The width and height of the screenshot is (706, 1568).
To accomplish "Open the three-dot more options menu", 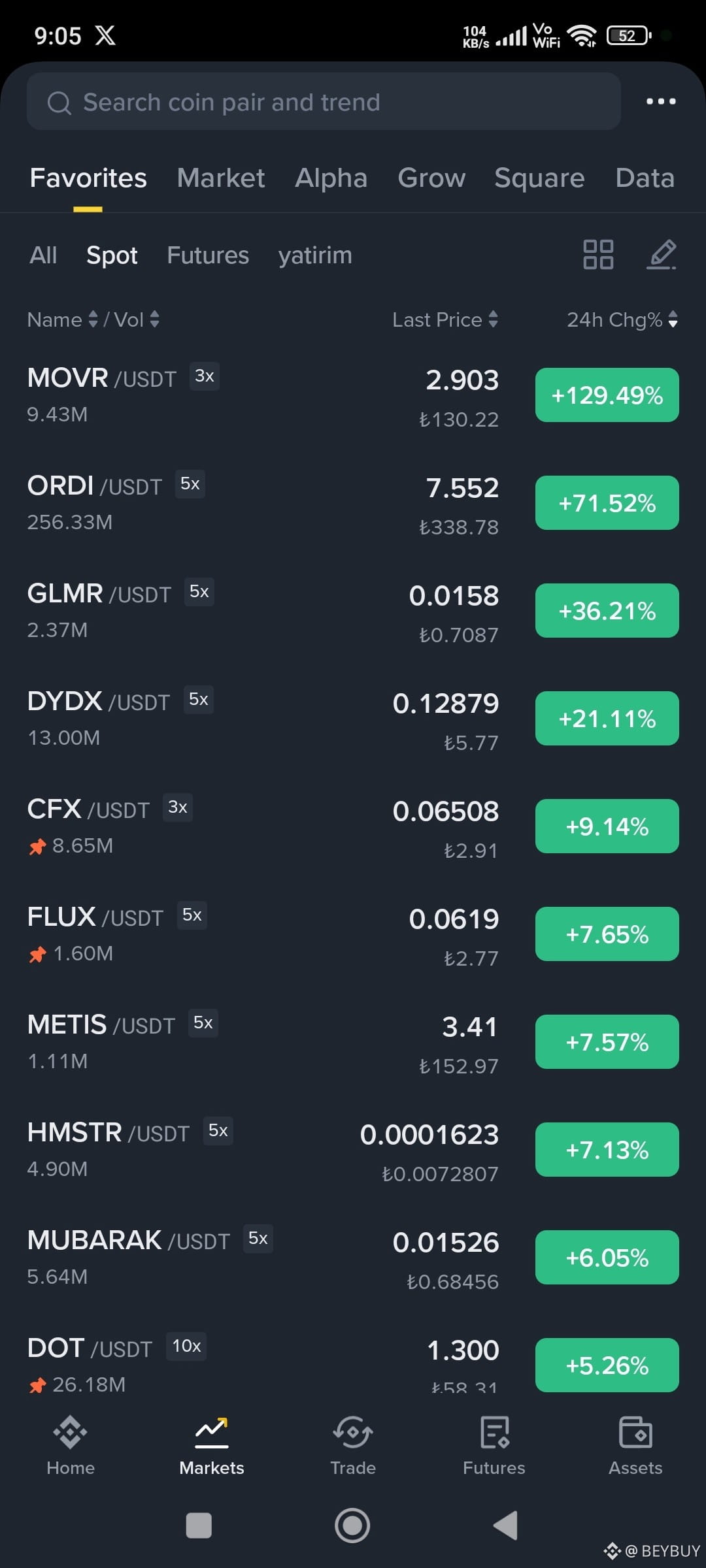I will 661,101.
